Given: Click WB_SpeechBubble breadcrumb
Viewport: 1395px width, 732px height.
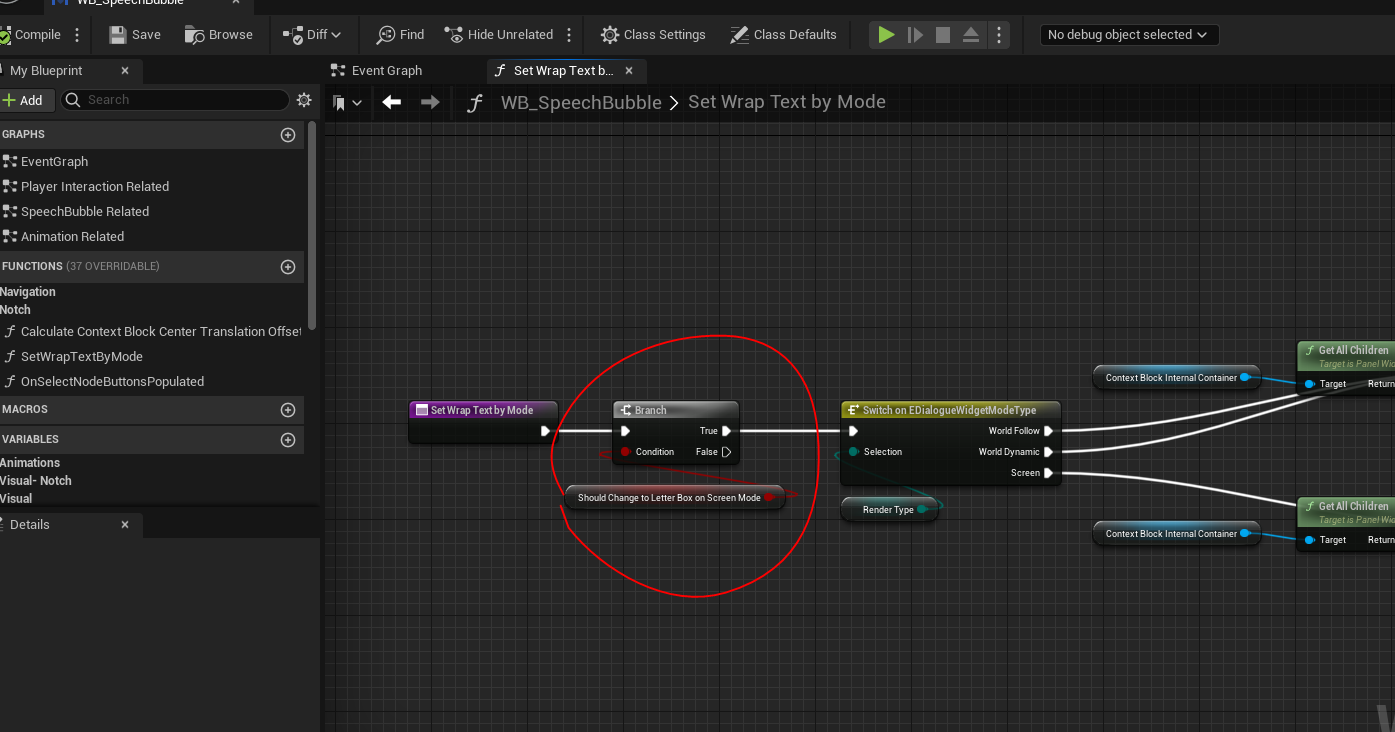Looking at the screenshot, I should [x=581, y=102].
